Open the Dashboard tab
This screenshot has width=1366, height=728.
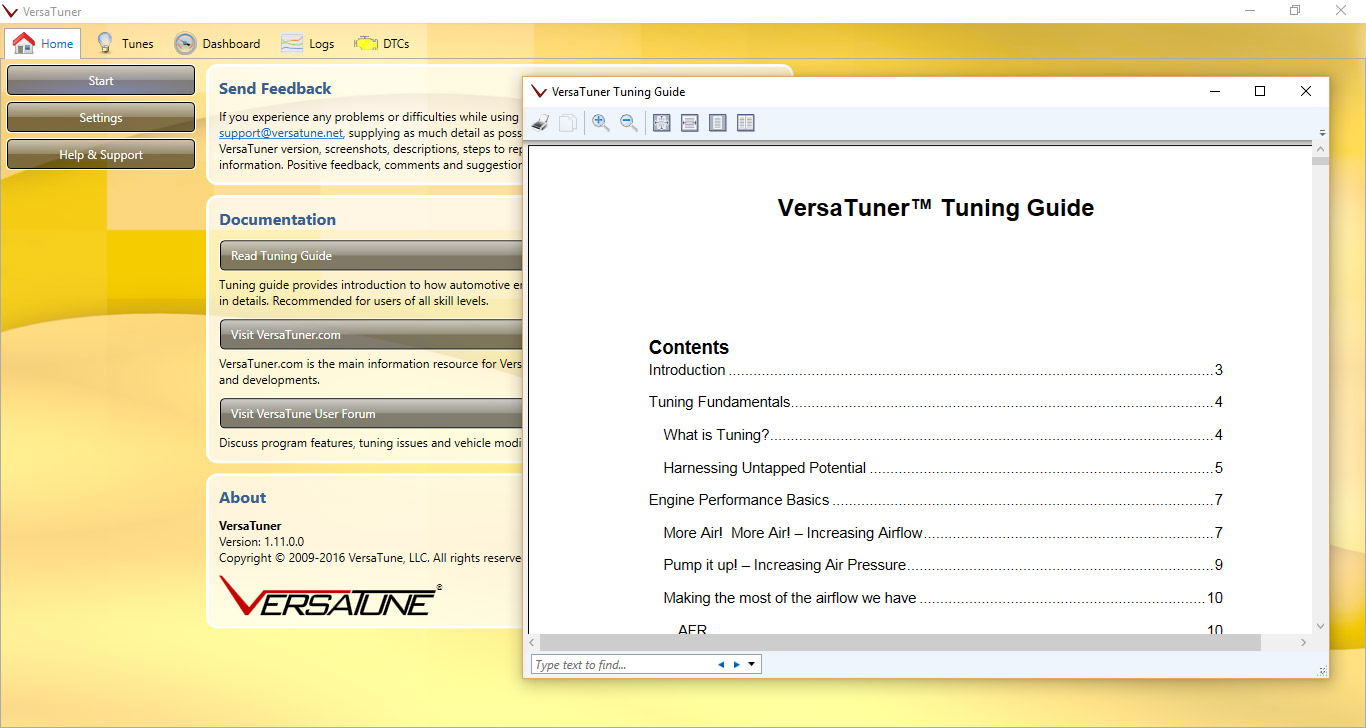pyautogui.click(x=217, y=43)
